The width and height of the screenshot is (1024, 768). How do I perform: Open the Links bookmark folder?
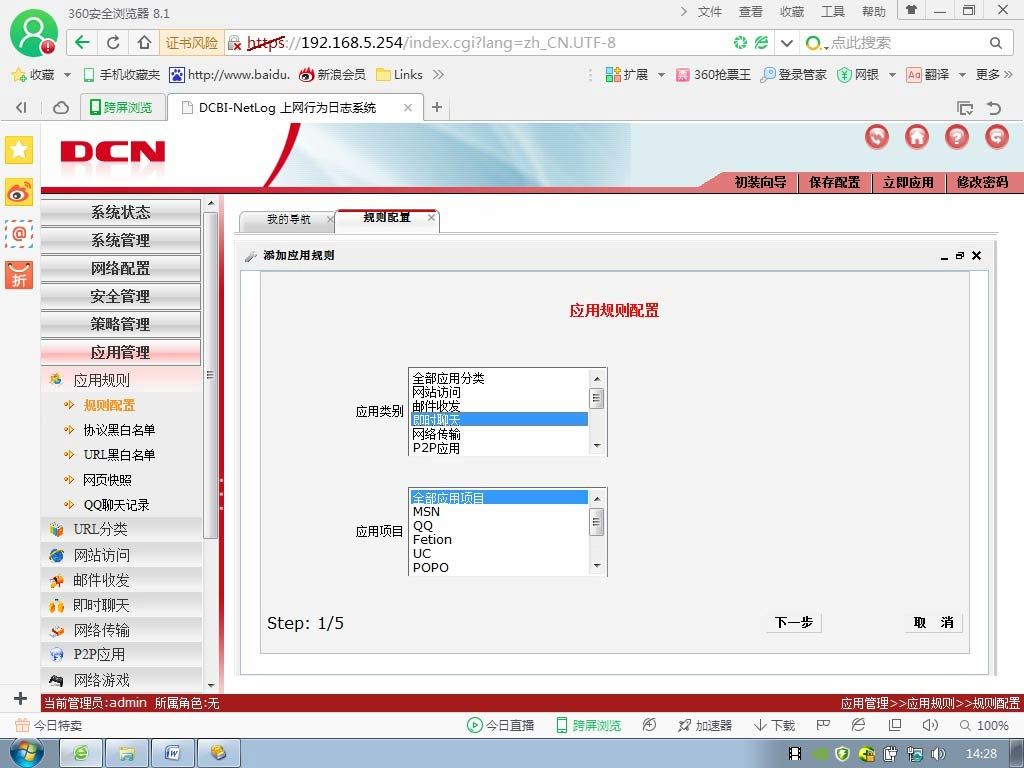(400, 74)
